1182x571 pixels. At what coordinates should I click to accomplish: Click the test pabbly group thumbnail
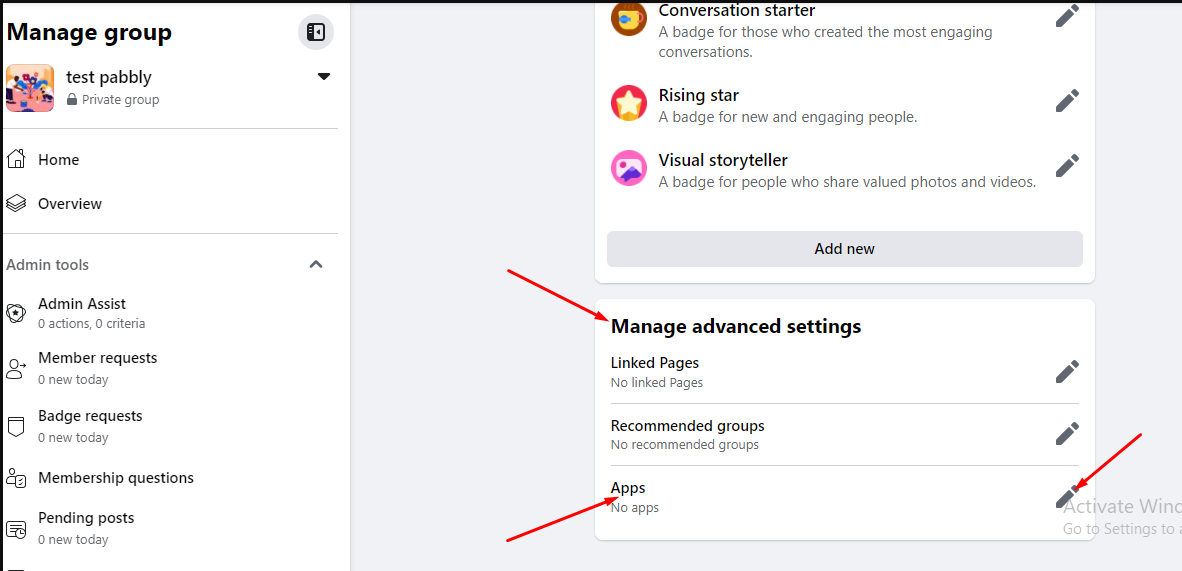pos(30,87)
